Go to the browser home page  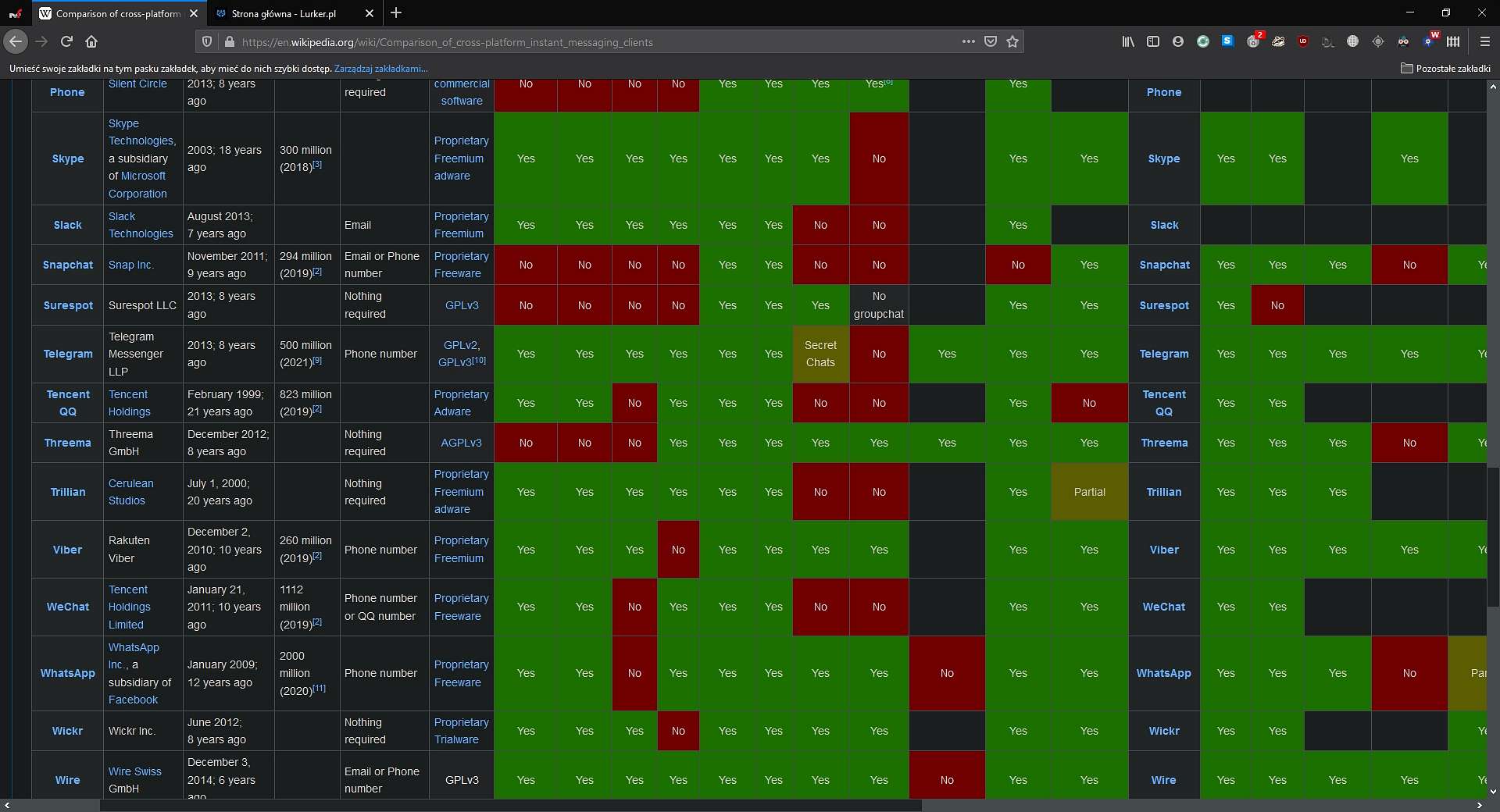(91, 42)
